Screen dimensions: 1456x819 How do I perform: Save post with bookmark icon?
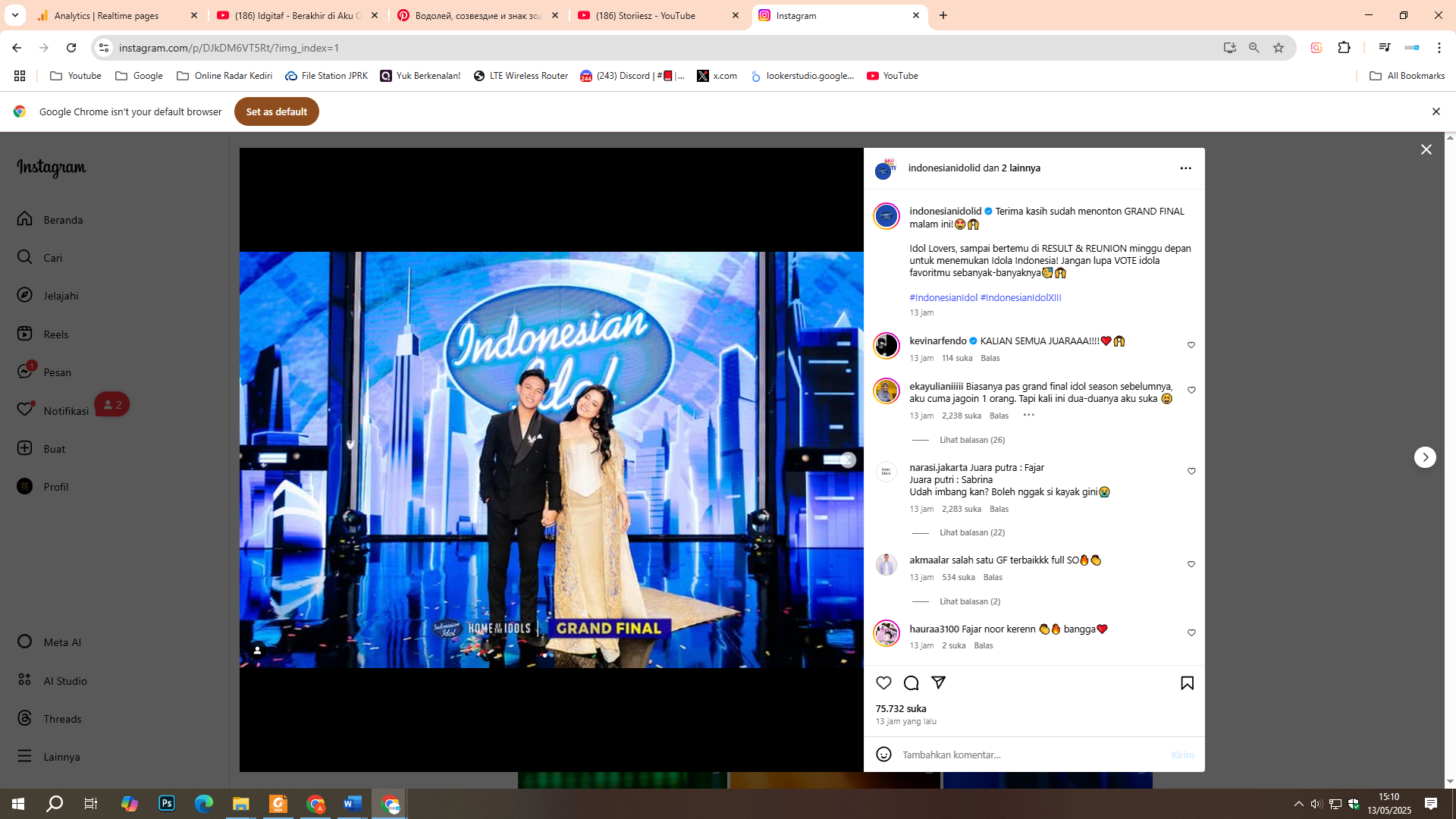tap(1187, 683)
